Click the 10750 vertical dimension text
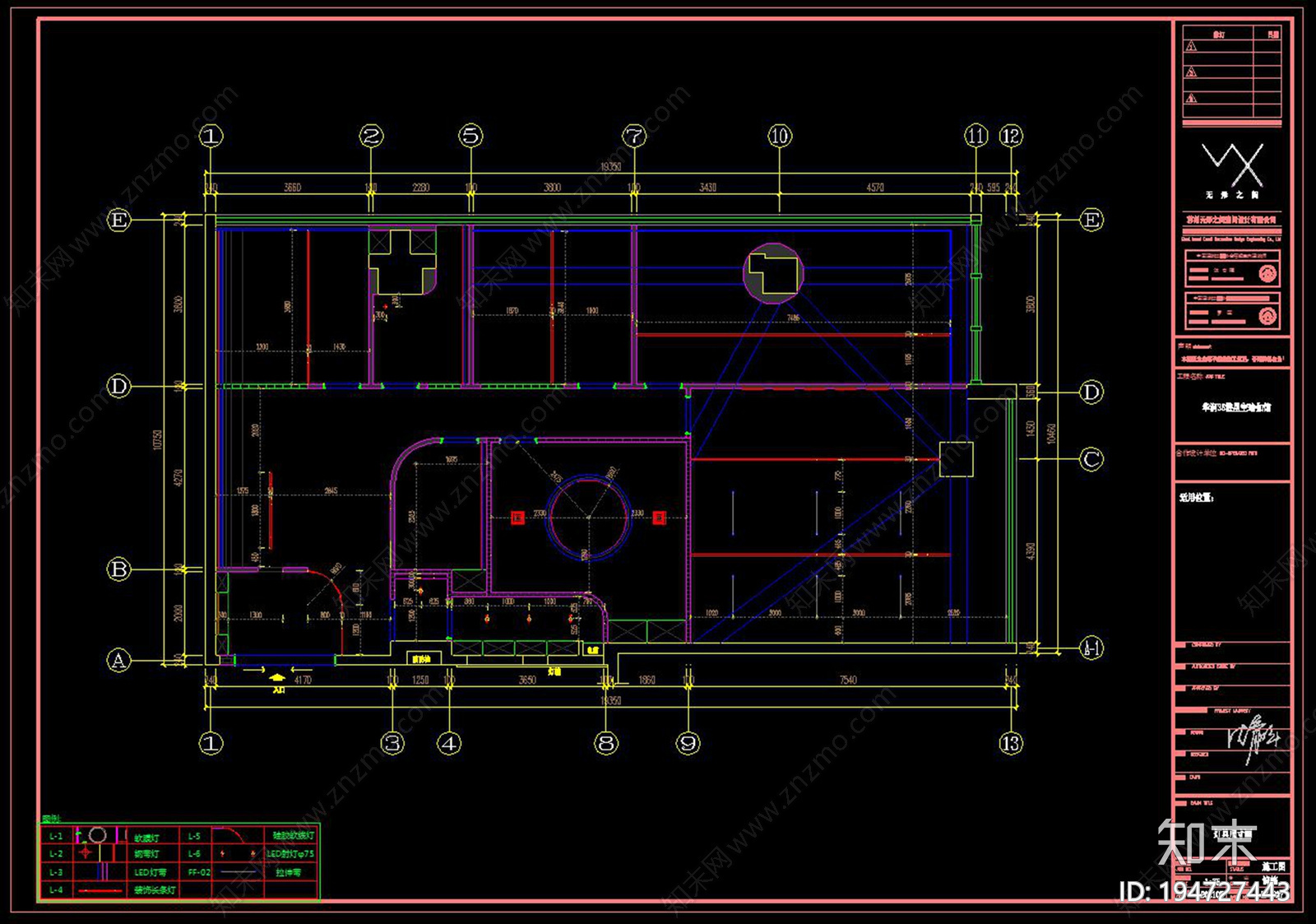This screenshot has width=1316, height=924. click(158, 439)
